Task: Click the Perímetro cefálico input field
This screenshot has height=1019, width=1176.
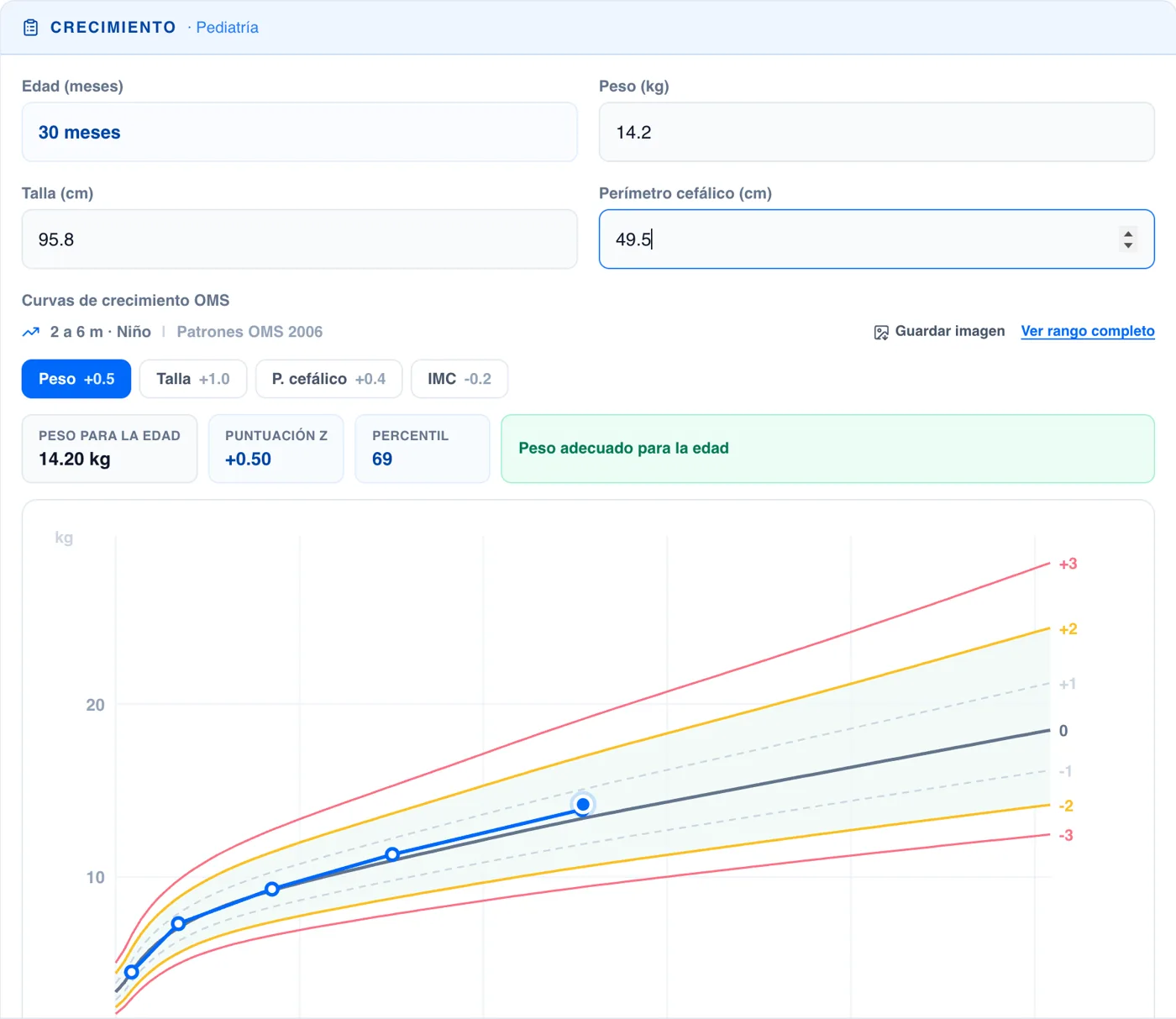Action: (876, 239)
